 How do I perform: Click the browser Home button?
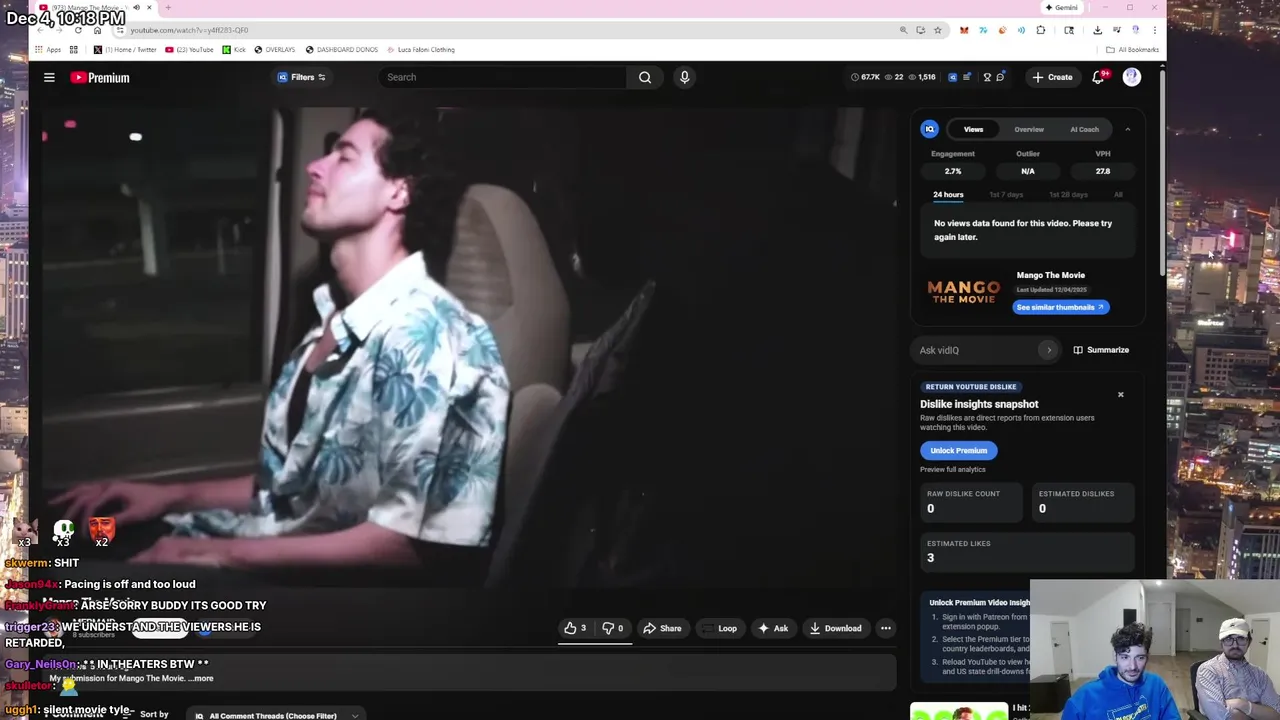(x=97, y=30)
